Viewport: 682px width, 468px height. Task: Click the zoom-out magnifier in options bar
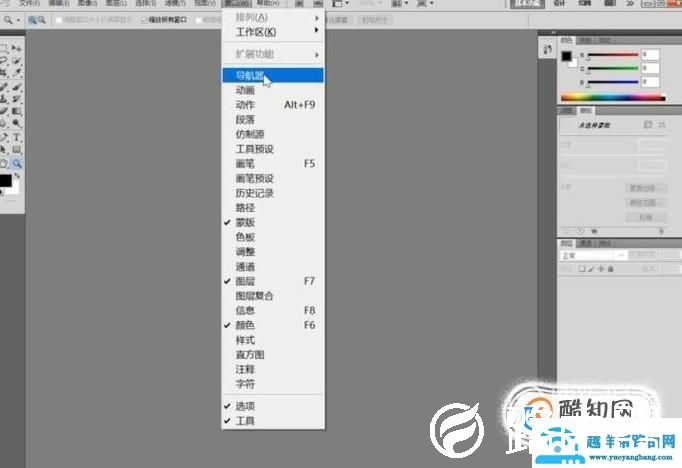pyautogui.click(x=42, y=20)
